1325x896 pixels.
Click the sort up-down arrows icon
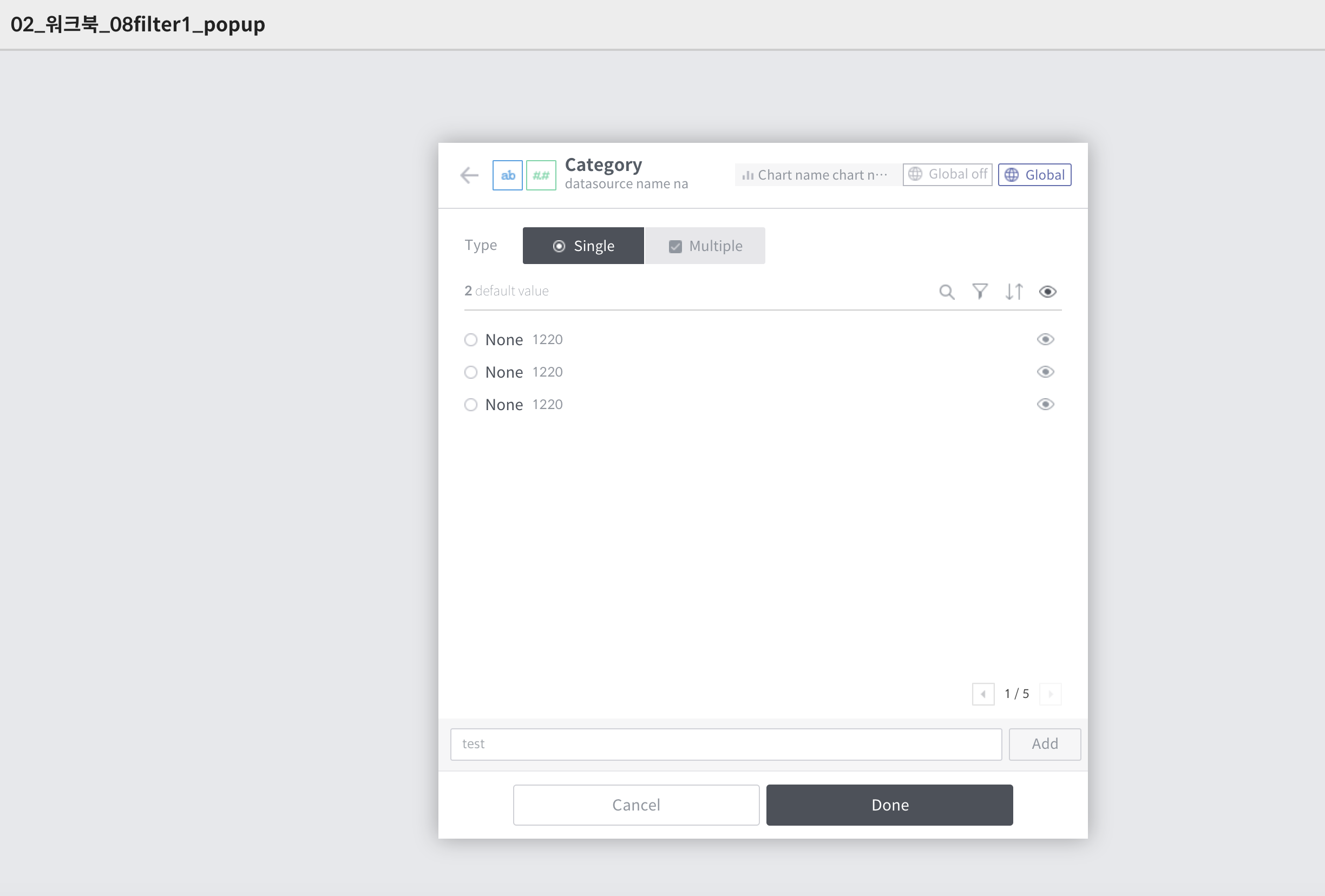pyautogui.click(x=1014, y=291)
